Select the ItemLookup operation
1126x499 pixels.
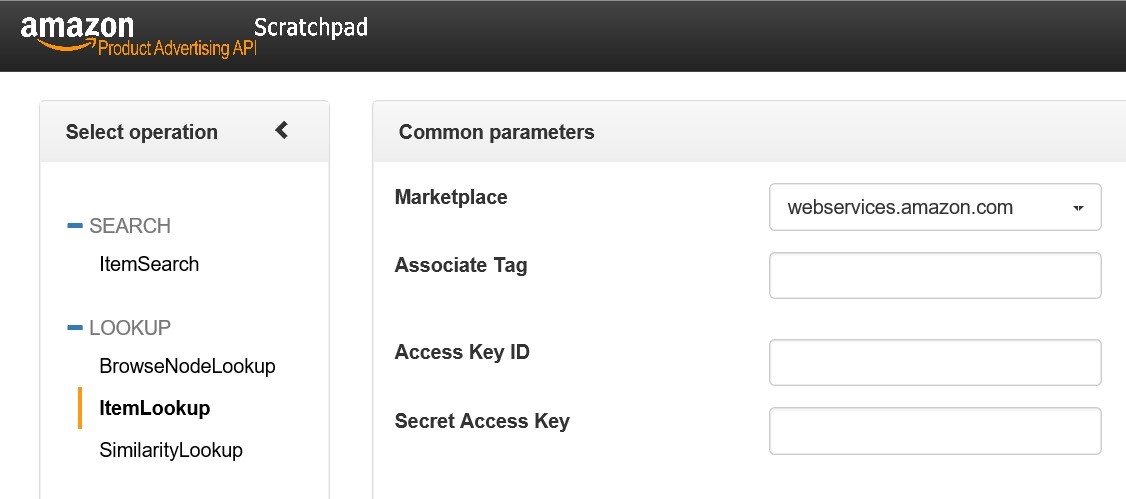pyautogui.click(x=155, y=408)
